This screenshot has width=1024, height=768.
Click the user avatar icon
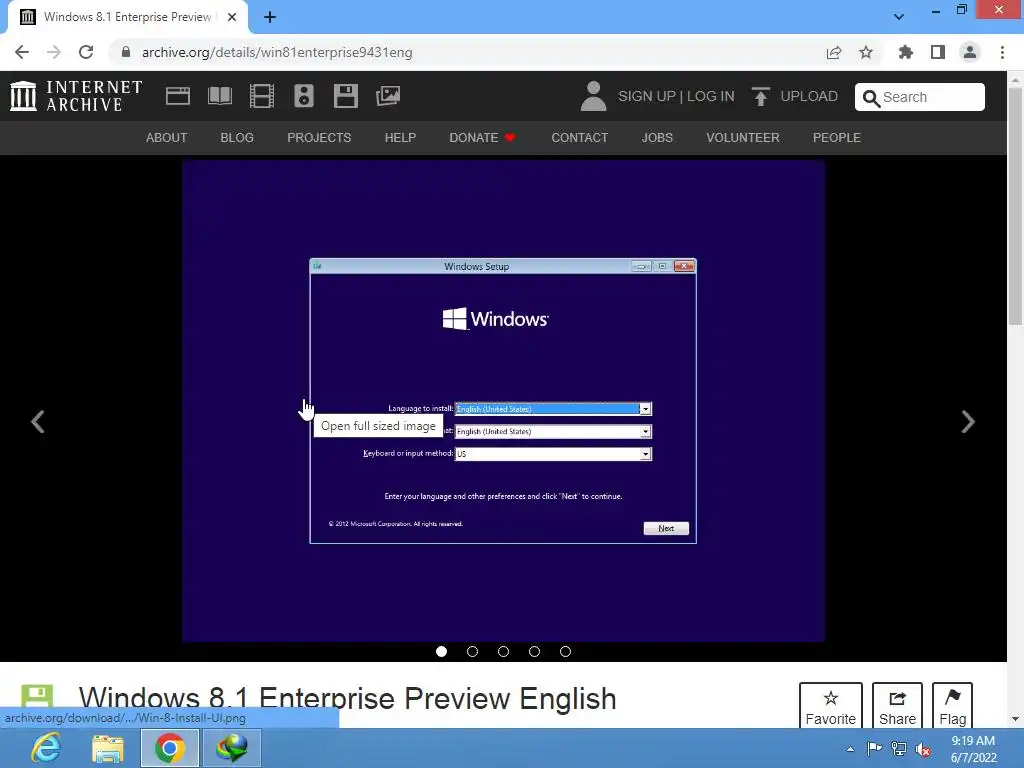(593, 96)
